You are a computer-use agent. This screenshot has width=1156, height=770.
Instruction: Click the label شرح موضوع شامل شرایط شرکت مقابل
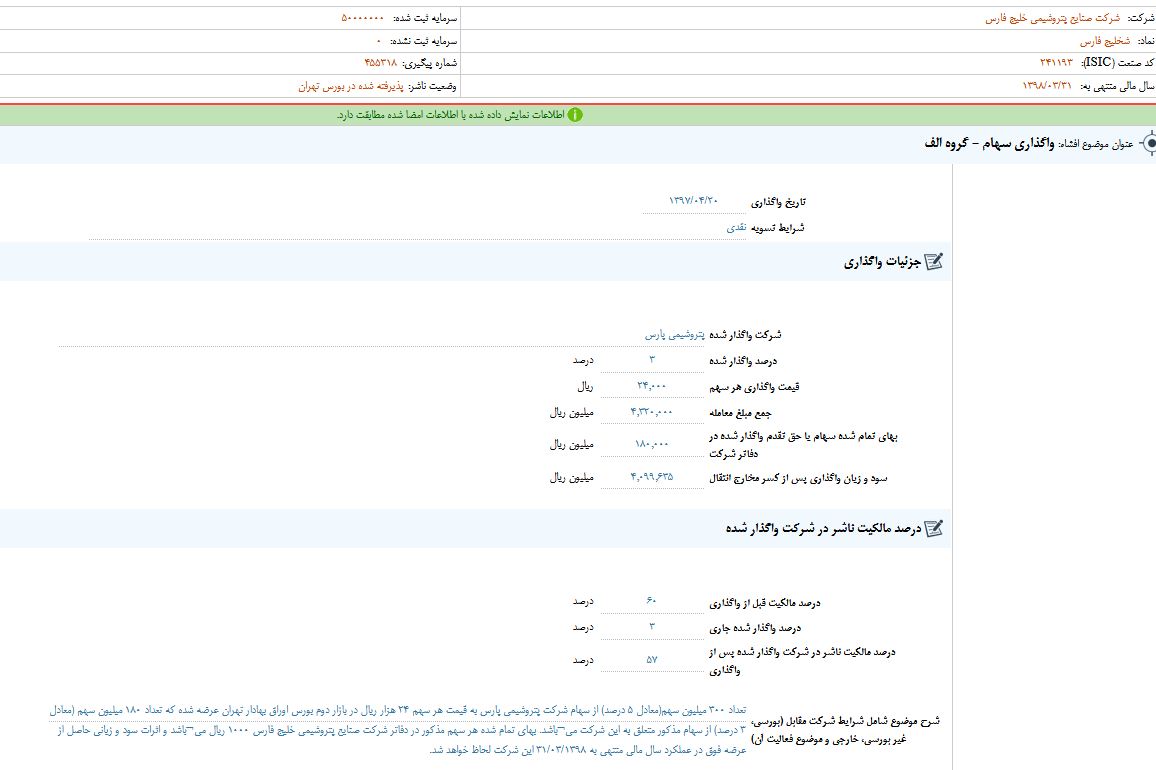point(846,730)
